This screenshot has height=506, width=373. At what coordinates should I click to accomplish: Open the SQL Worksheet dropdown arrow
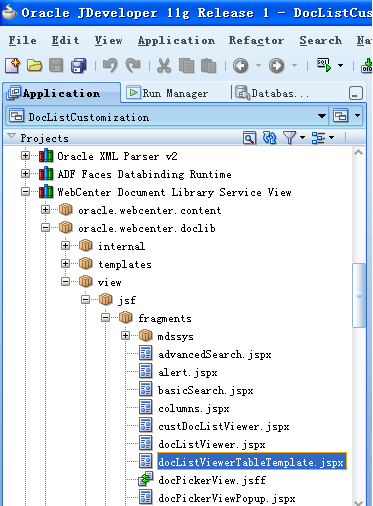[x=340, y=65]
